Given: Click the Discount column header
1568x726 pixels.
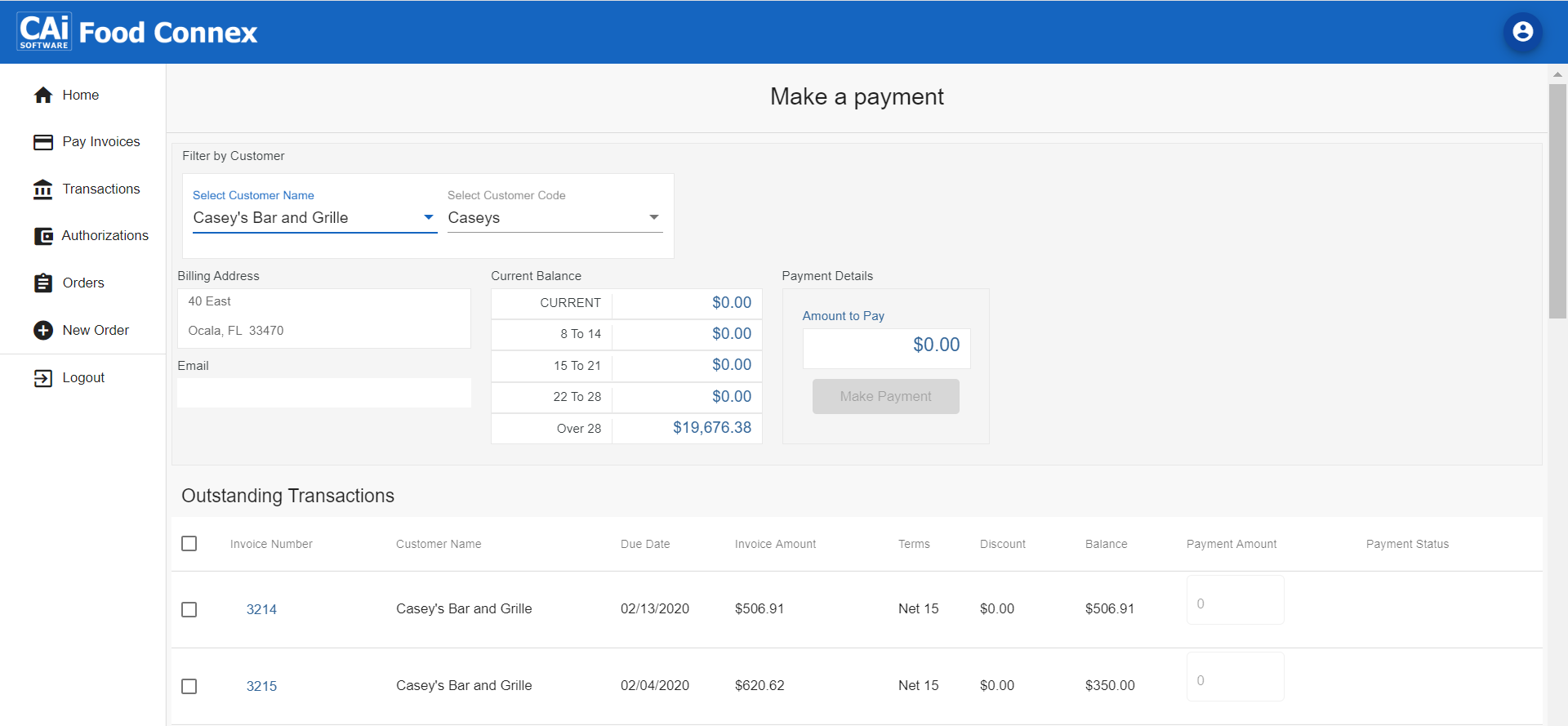Looking at the screenshot, I should pos(1003,545).
